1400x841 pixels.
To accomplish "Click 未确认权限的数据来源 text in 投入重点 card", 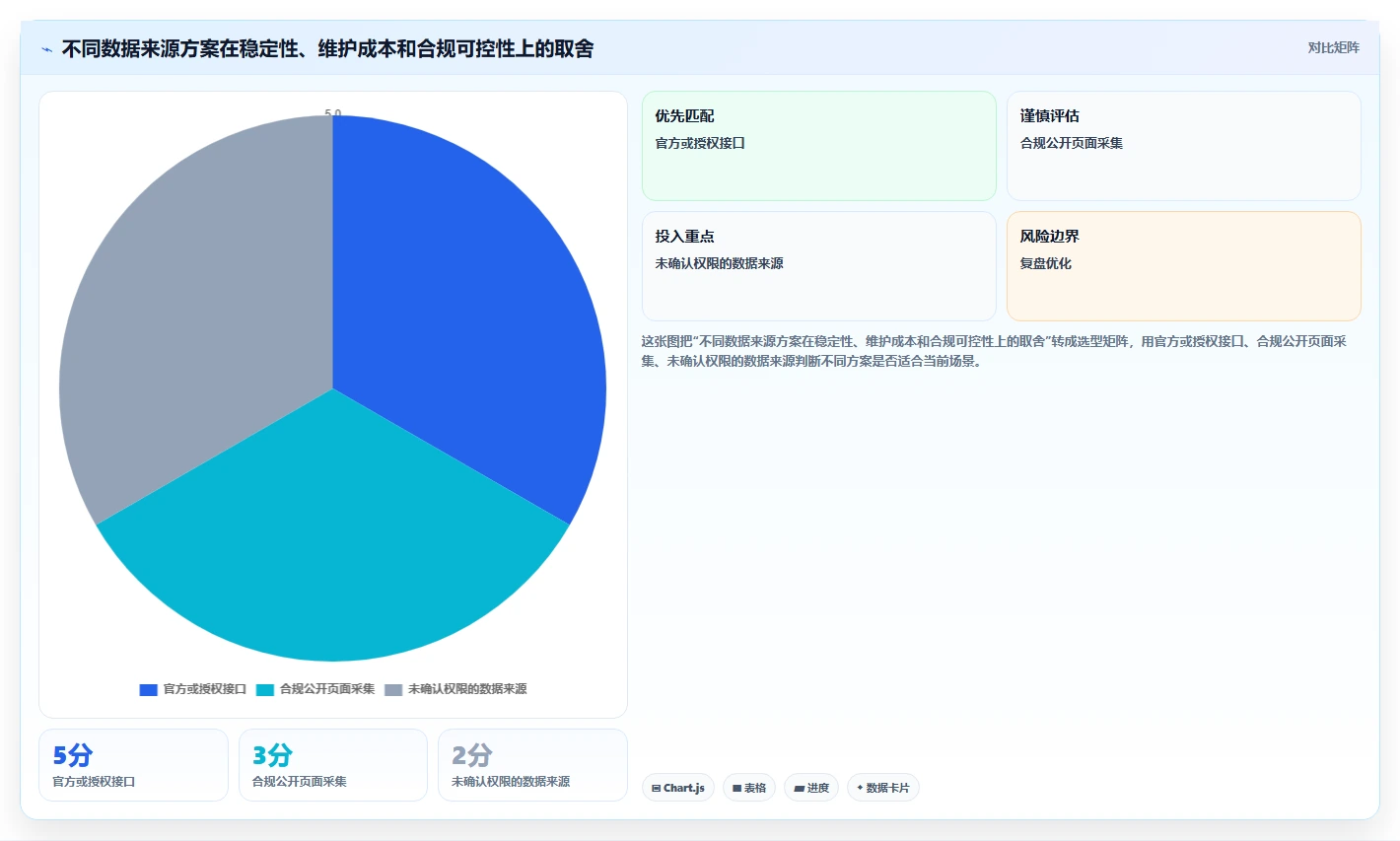I will [720, 263].
